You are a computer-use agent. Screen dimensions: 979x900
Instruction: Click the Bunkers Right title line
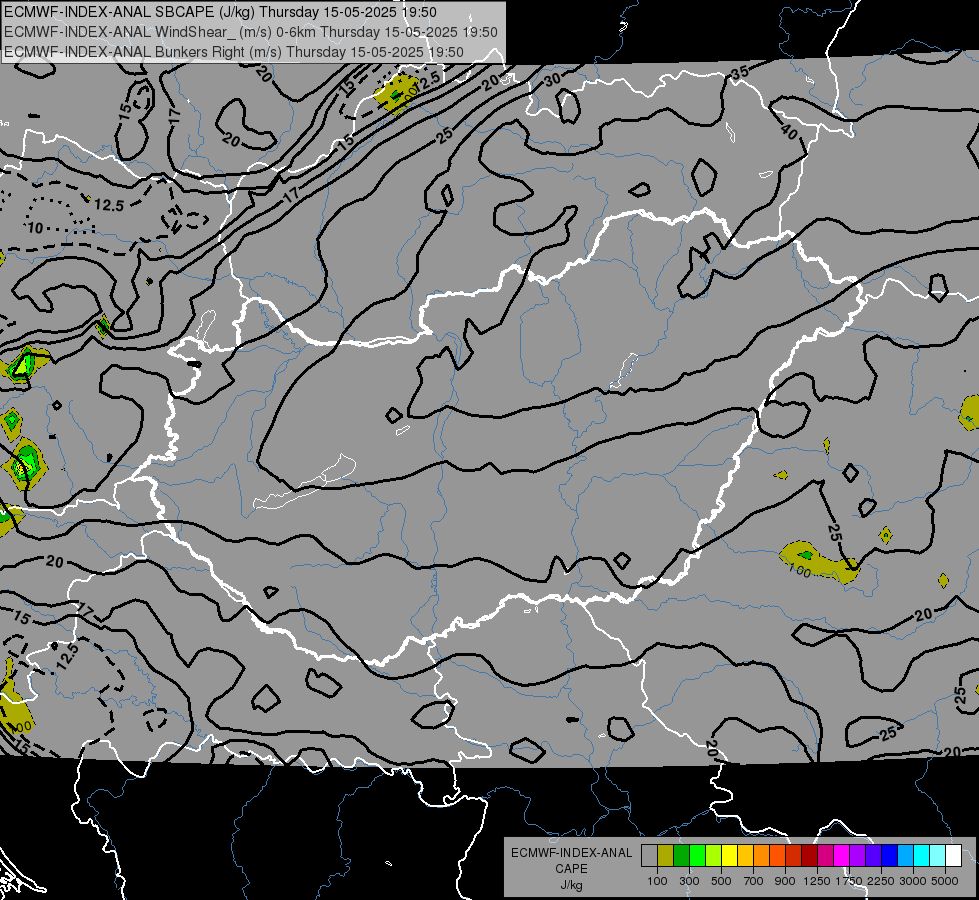coord(234,52)
